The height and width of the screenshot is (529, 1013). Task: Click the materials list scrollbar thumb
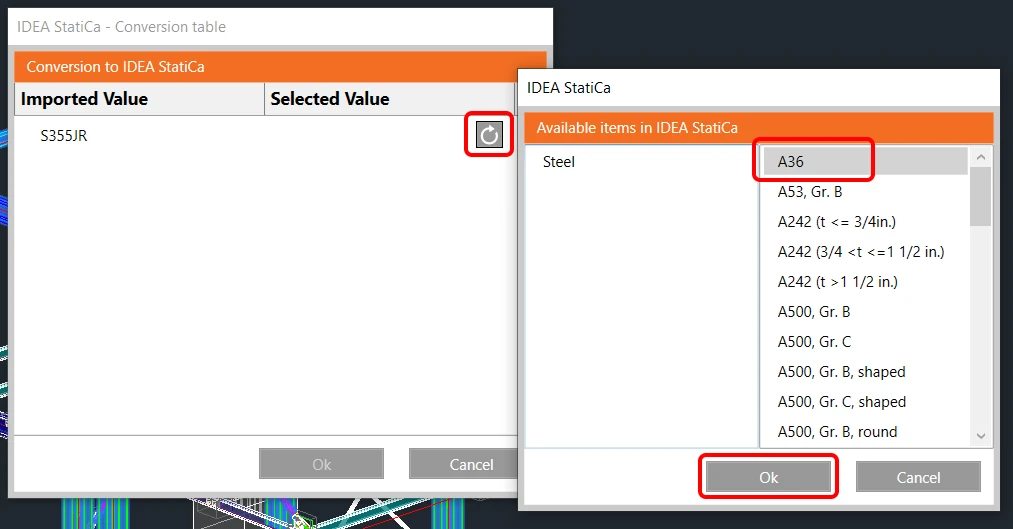981,196
